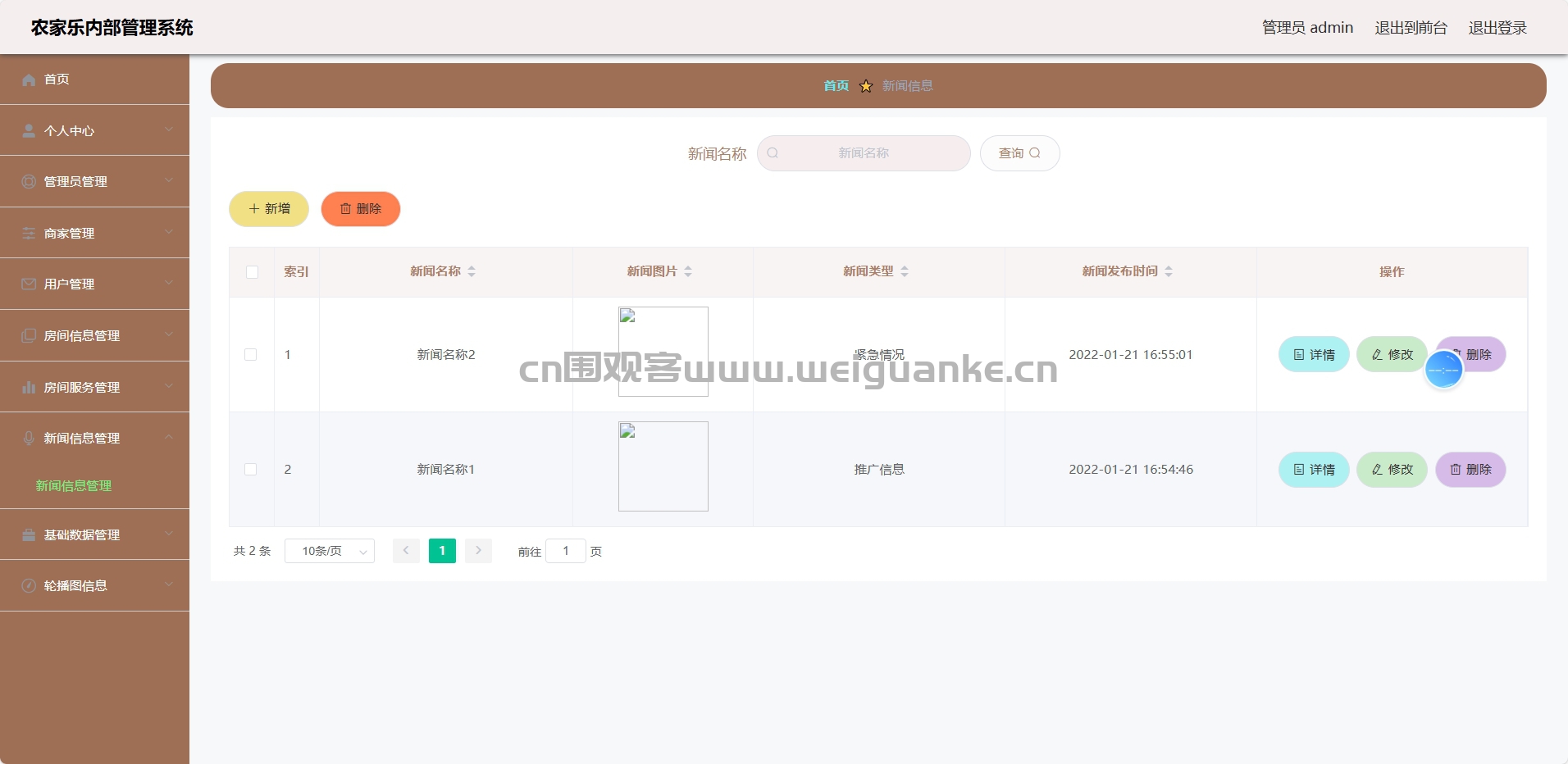Sort by 新闻图片 column arrows
This screenshot has height=764, width=1568.
coord(688,271)
